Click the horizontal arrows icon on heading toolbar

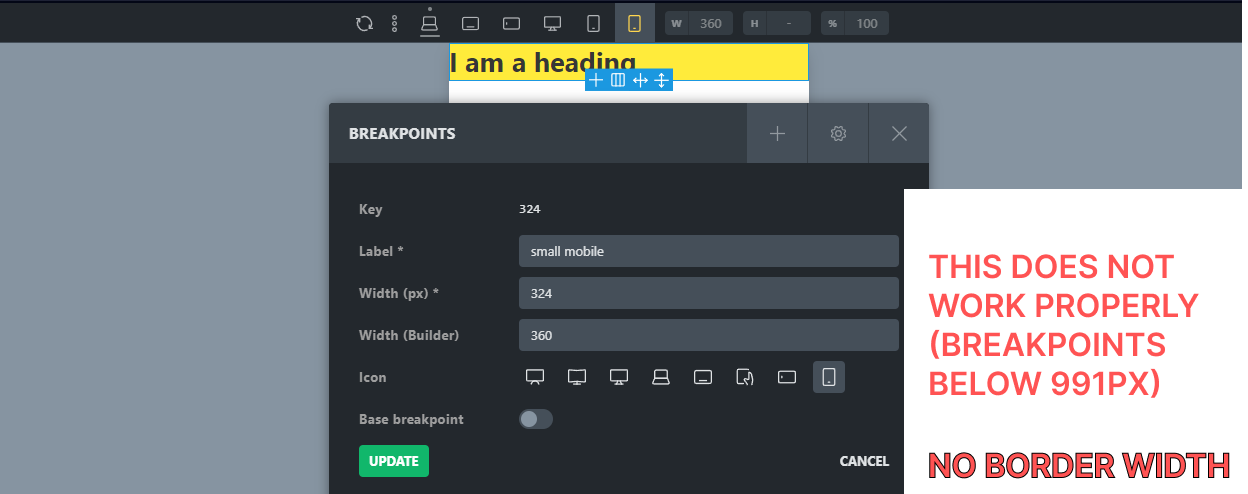click(x=640, y=80)
